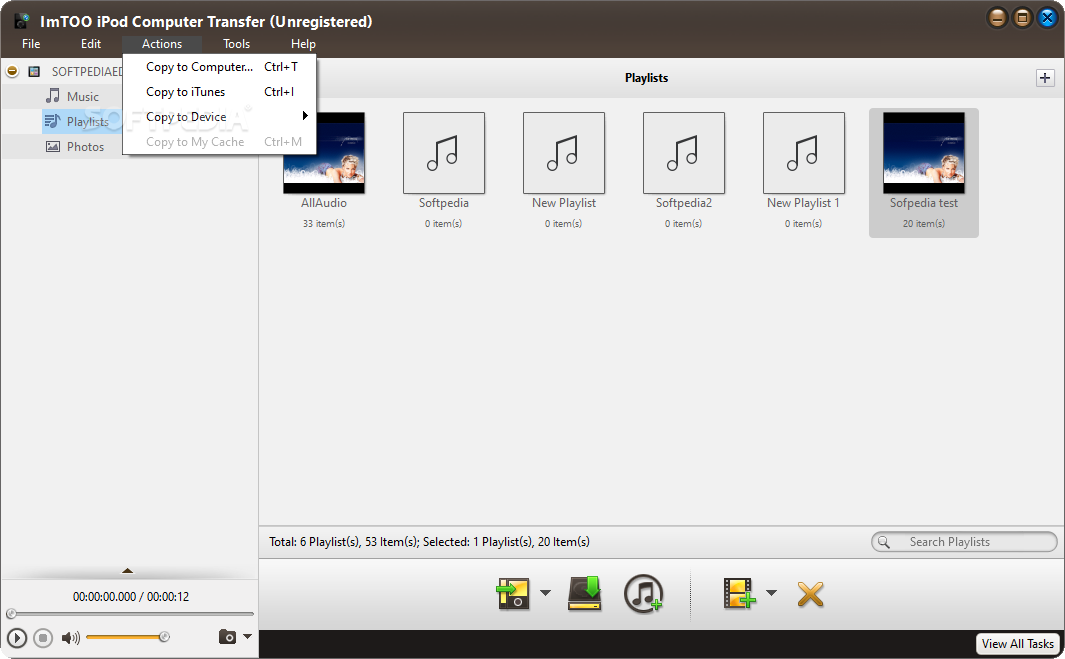Expand the player panel with up arrow
The image size is (1065, 659).
pos(127,571)
